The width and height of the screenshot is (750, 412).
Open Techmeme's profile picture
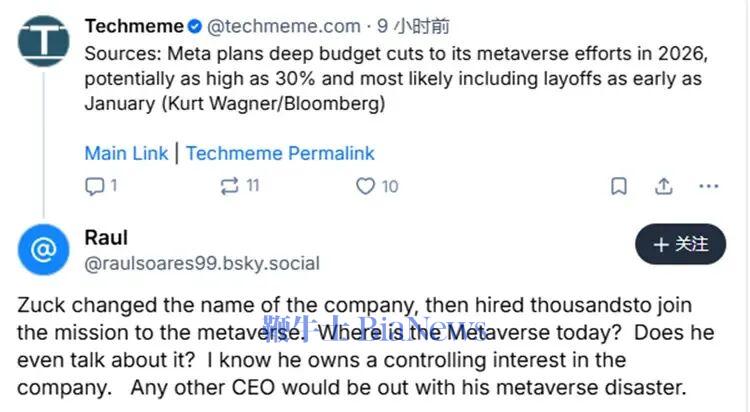(x=43, y=41)
